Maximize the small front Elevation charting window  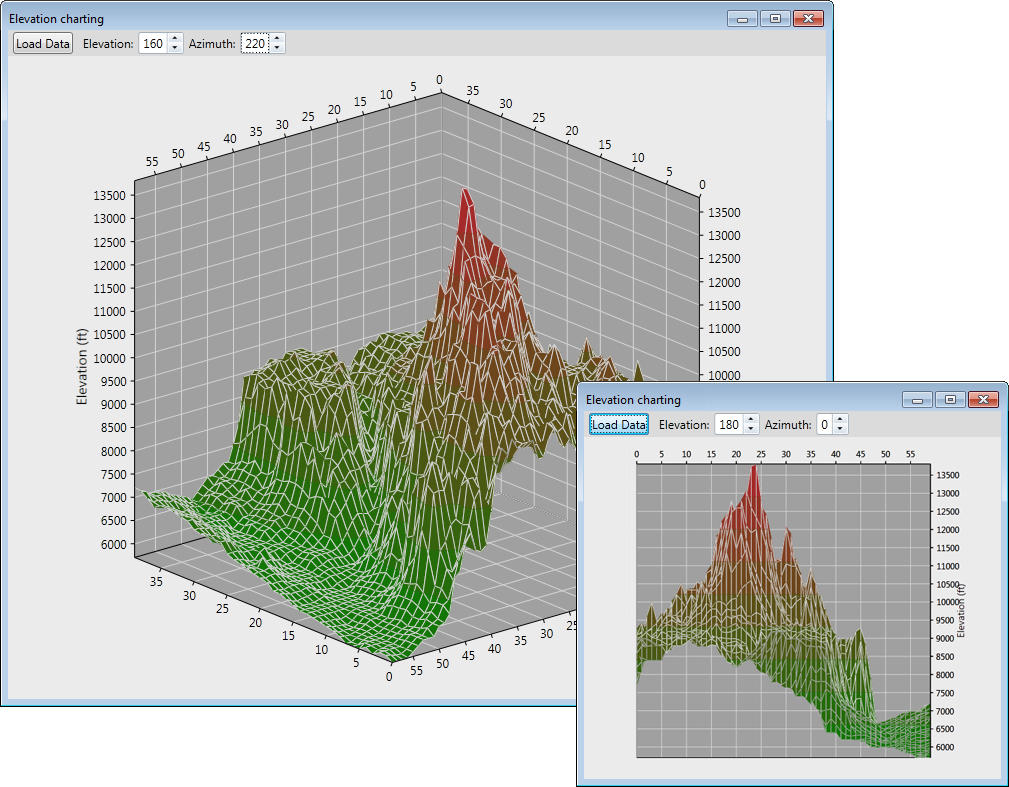click(950, 400)
